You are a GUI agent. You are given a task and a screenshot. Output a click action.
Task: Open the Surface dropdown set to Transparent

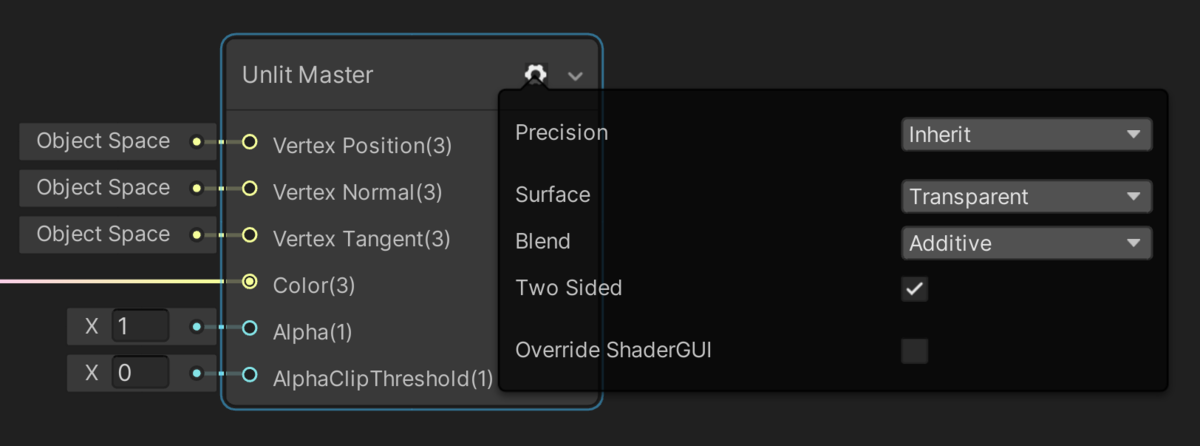pos(1026,196)
